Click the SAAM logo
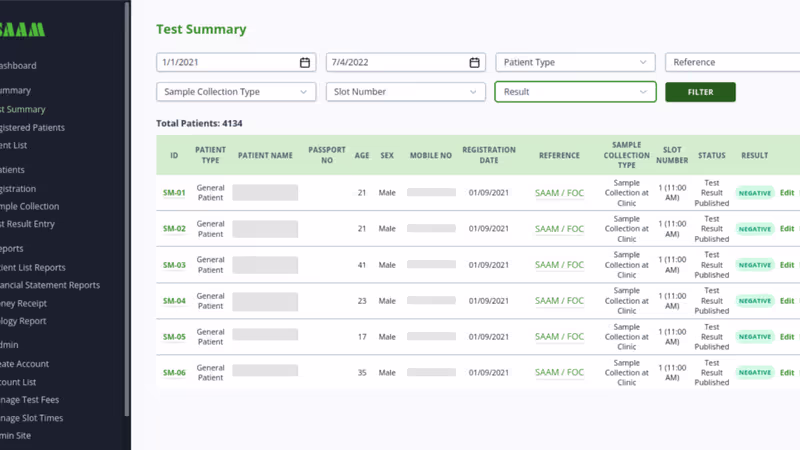 click(x=22, y=30)
